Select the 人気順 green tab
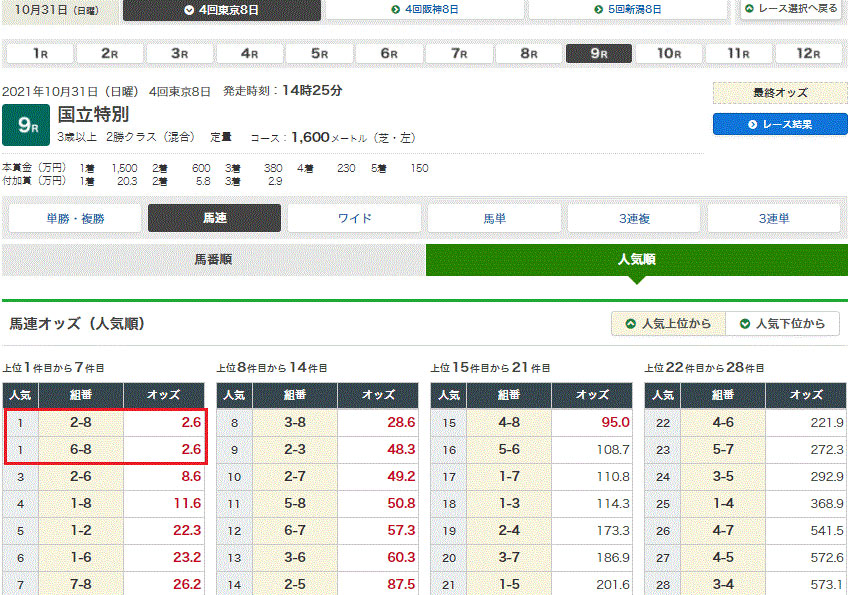Screen dimensions: 848x595 pyautogui.click(x=636, y=259)
